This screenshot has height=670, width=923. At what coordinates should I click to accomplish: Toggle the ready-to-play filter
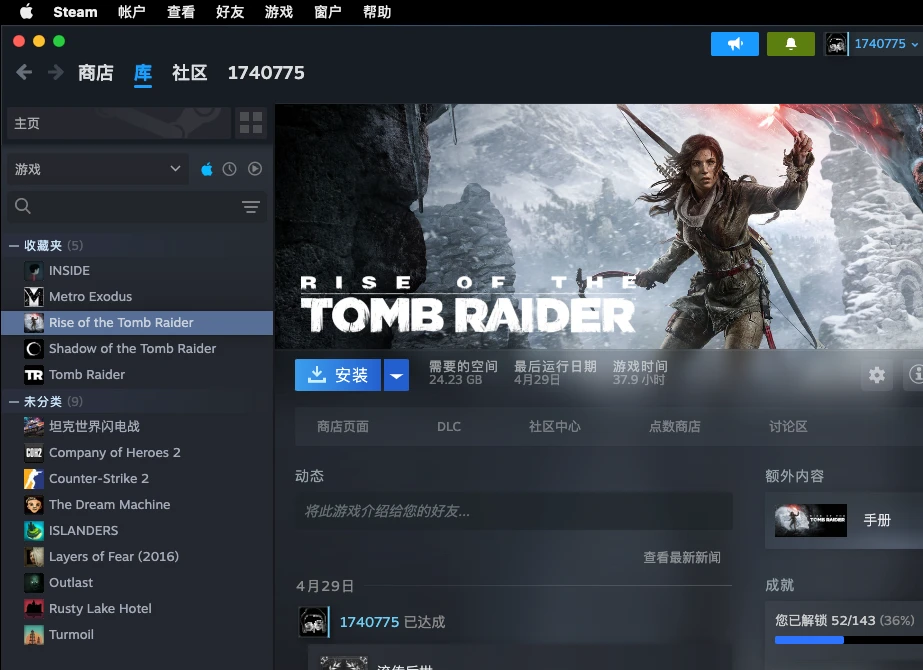(255, 169)
